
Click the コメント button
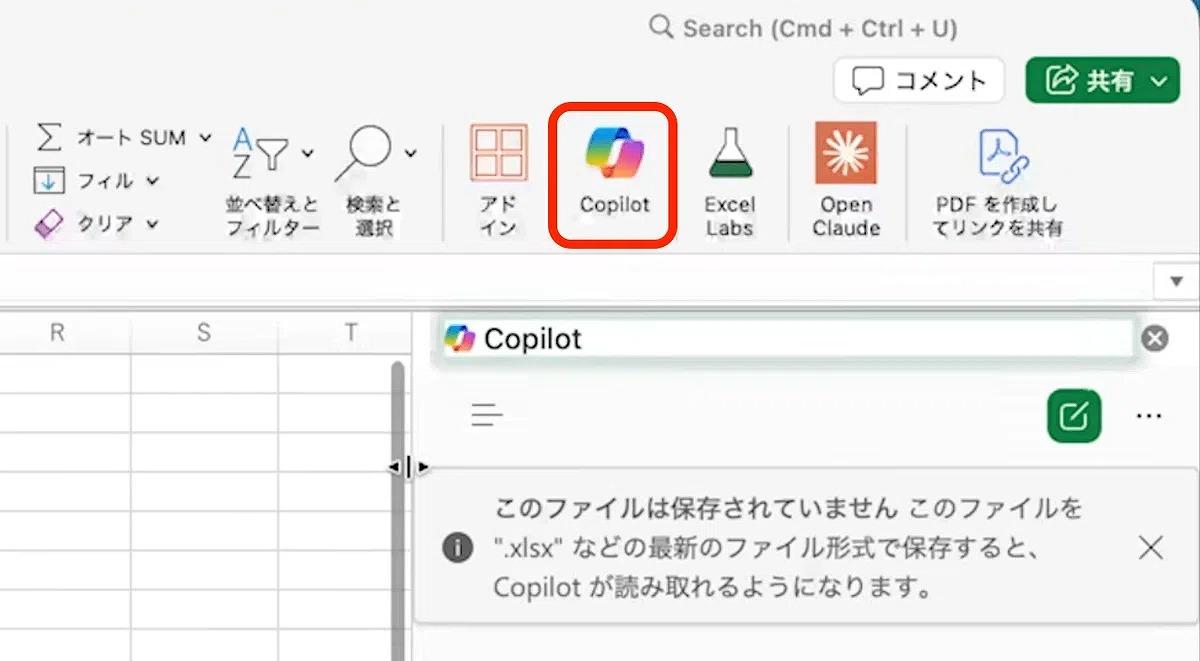click(x=918, y=80)
